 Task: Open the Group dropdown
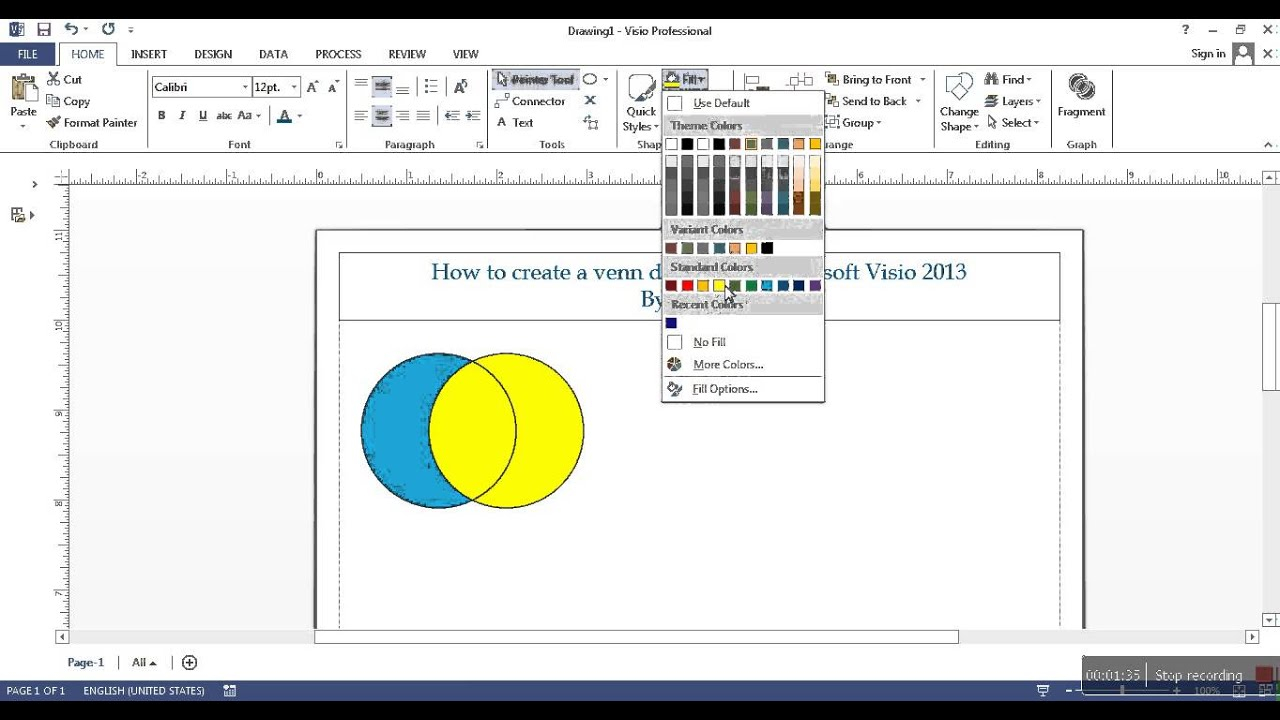tap(853, 123)
